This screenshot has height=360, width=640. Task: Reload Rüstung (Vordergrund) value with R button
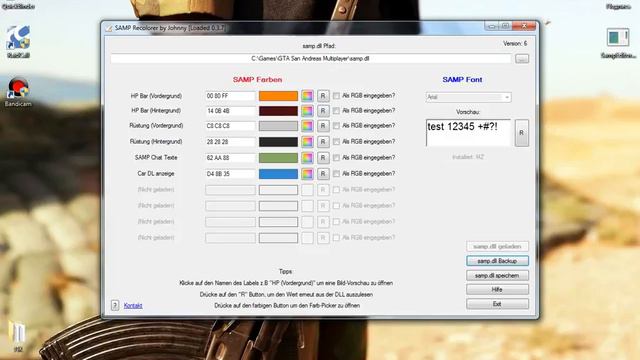click(323, 126)
